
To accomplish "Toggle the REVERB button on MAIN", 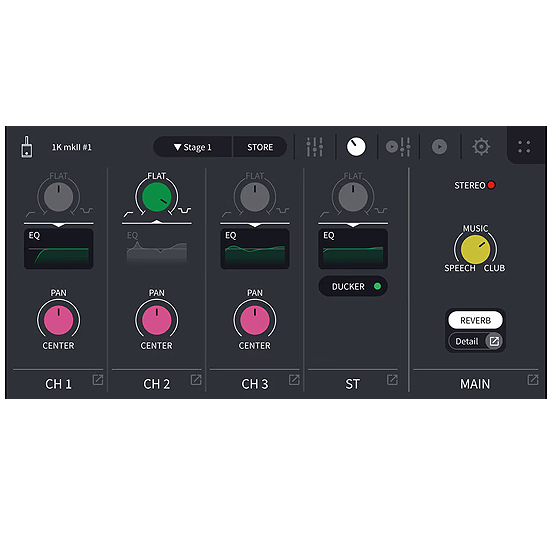I will (x=475, y=320).
